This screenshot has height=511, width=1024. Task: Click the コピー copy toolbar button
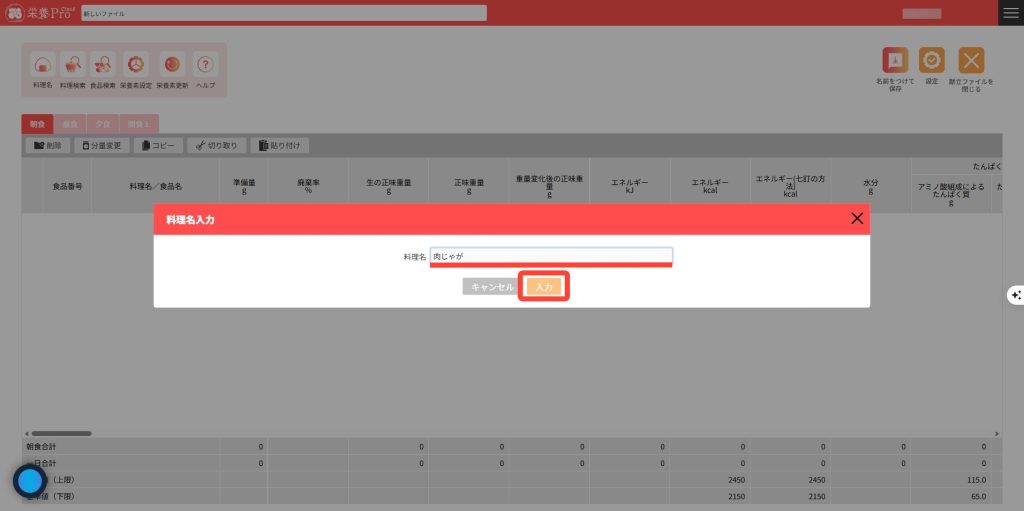[x=158, y=146]
